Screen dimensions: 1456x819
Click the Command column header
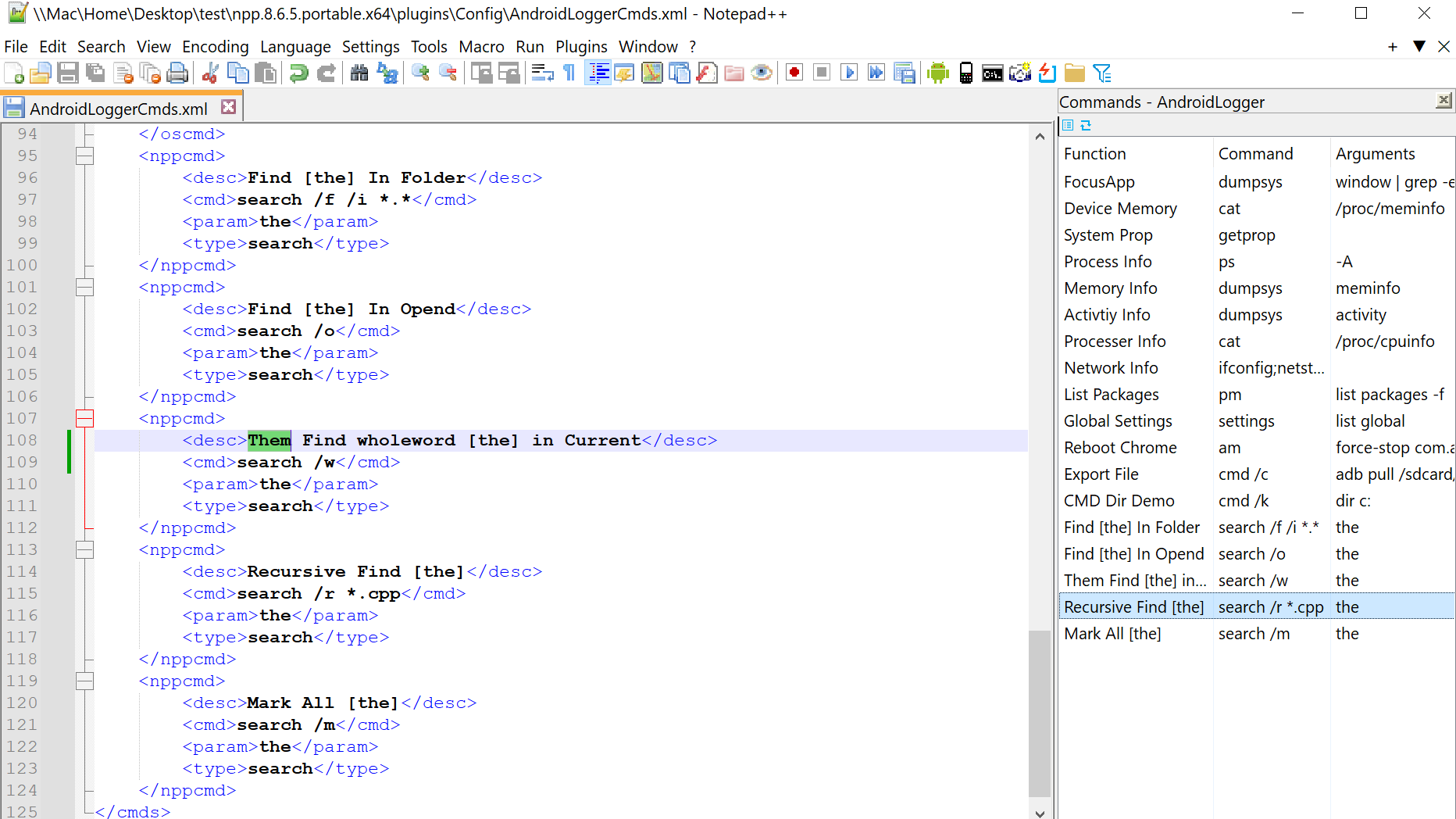tap(1272, 154)
